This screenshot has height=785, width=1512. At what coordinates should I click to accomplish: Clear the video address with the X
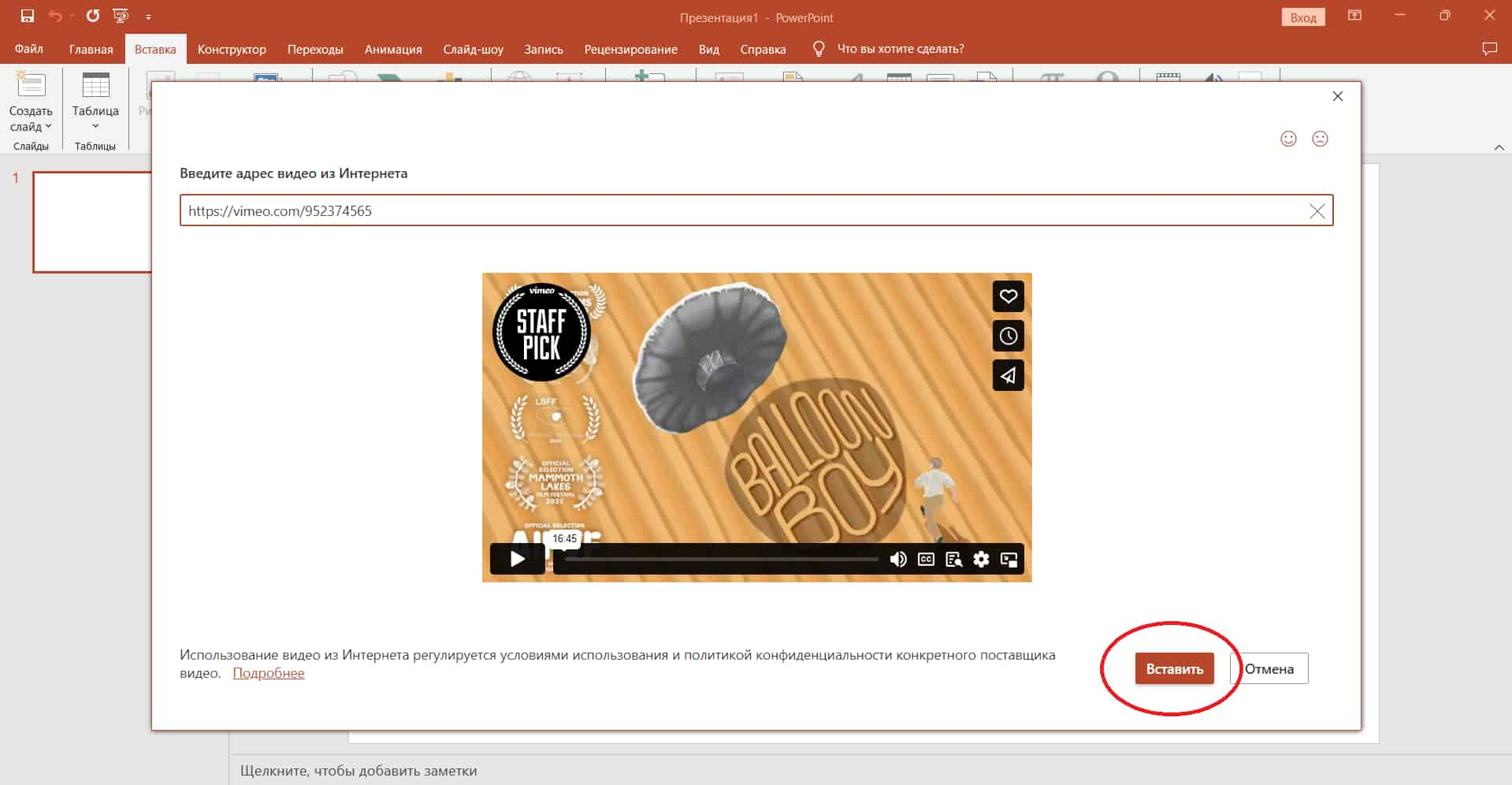[1317, 211]
